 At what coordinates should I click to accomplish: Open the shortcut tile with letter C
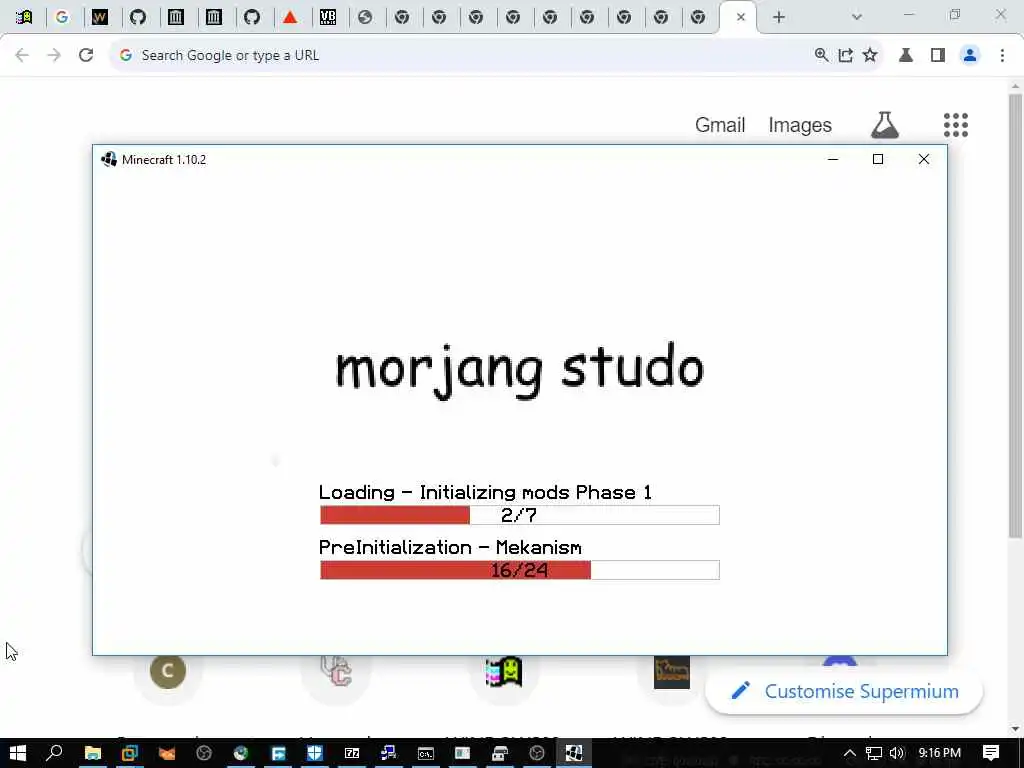(168, 671)
